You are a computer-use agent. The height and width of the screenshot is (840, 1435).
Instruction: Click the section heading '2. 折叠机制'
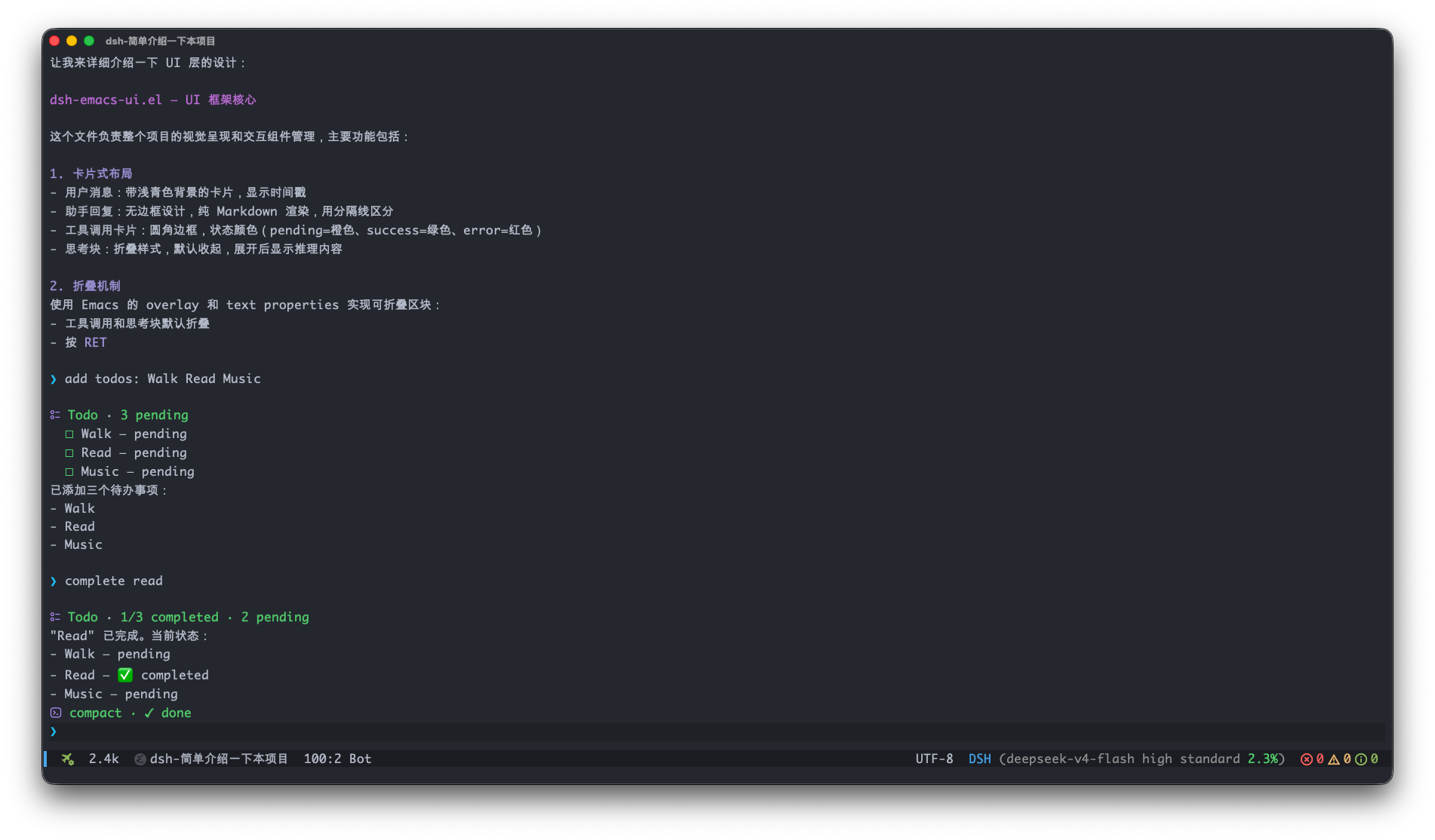click(x=85, y=286)
